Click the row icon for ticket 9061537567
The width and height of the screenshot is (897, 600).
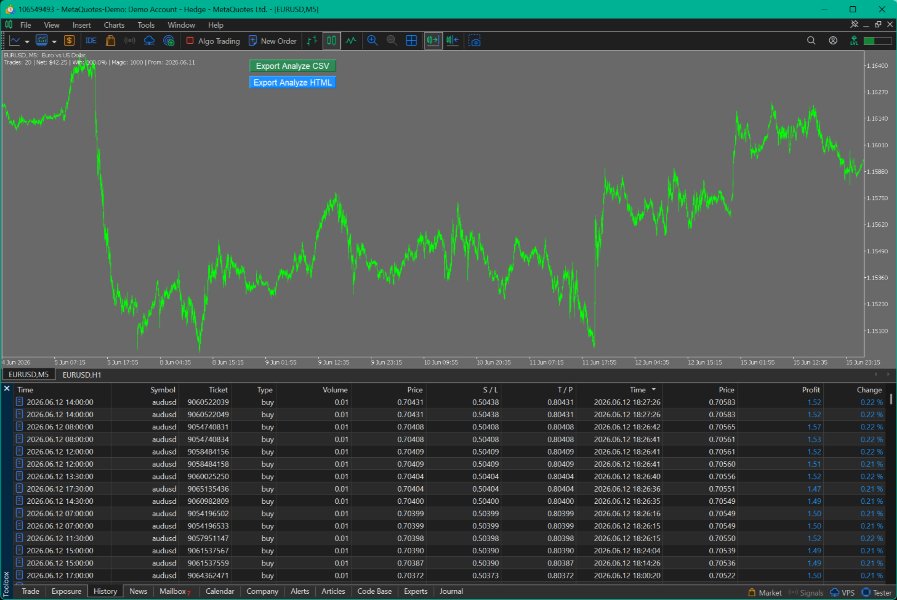pyautogui.click(x=19, y=551)
